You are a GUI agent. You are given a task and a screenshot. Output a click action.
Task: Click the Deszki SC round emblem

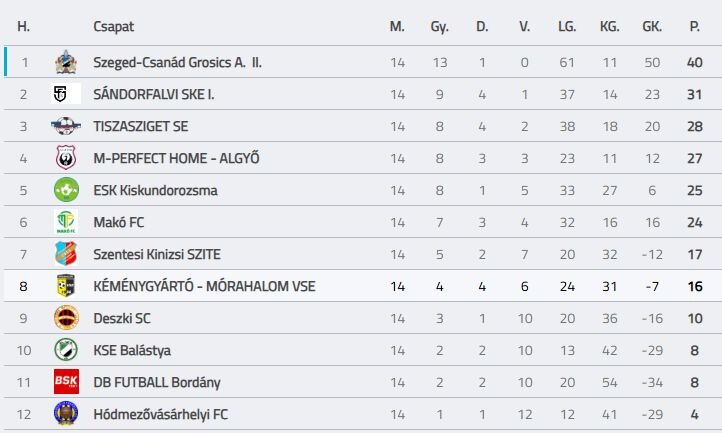point(66,317)
